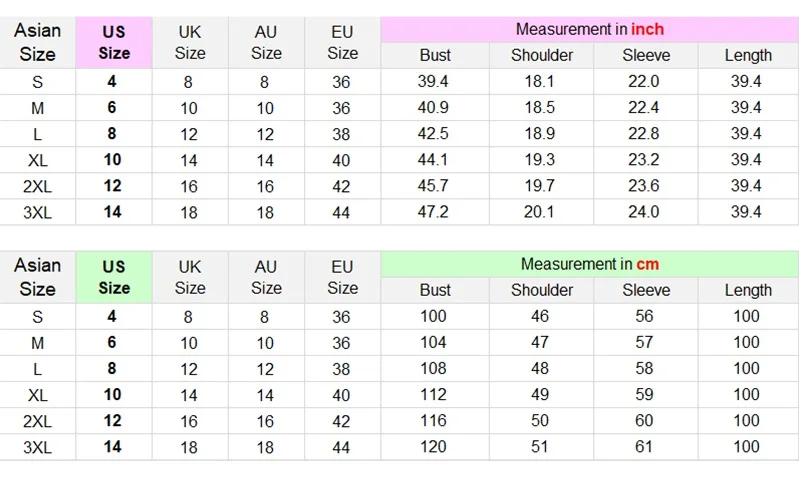The width and height of the screenshot is (799, 482).
Task: Click the UK Size header in bottom table
Action: pyautogui.click(x=190, y=277)
